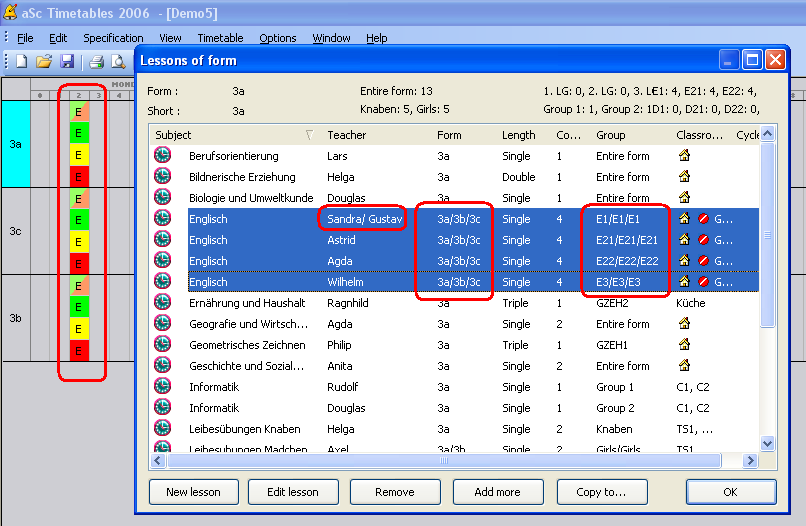806x526 pixels.
Task: Open the Options menu
Action: point(278,38)
